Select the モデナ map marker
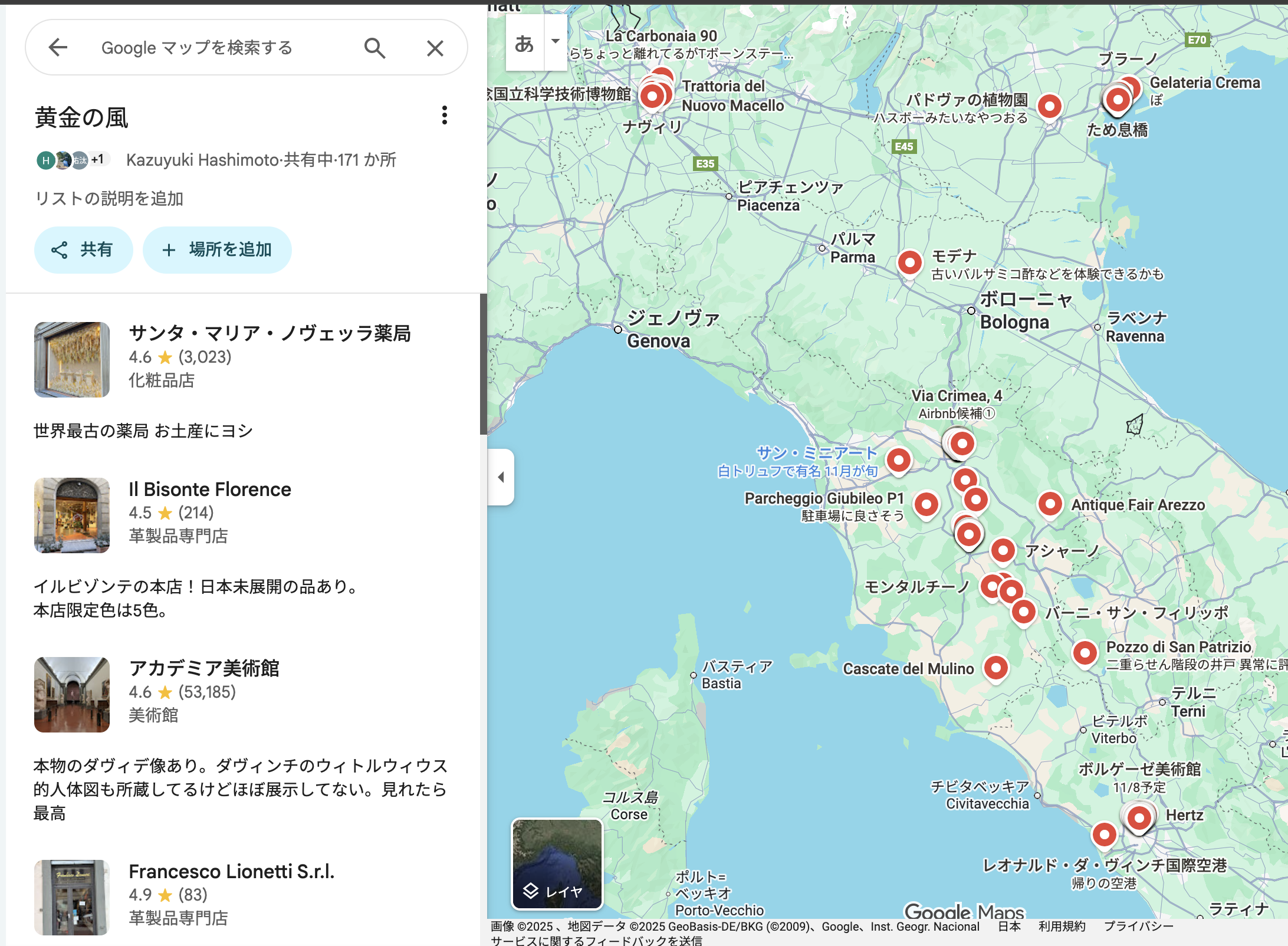The height and width of the screenshot is (946, 1288). coord(909,263)
